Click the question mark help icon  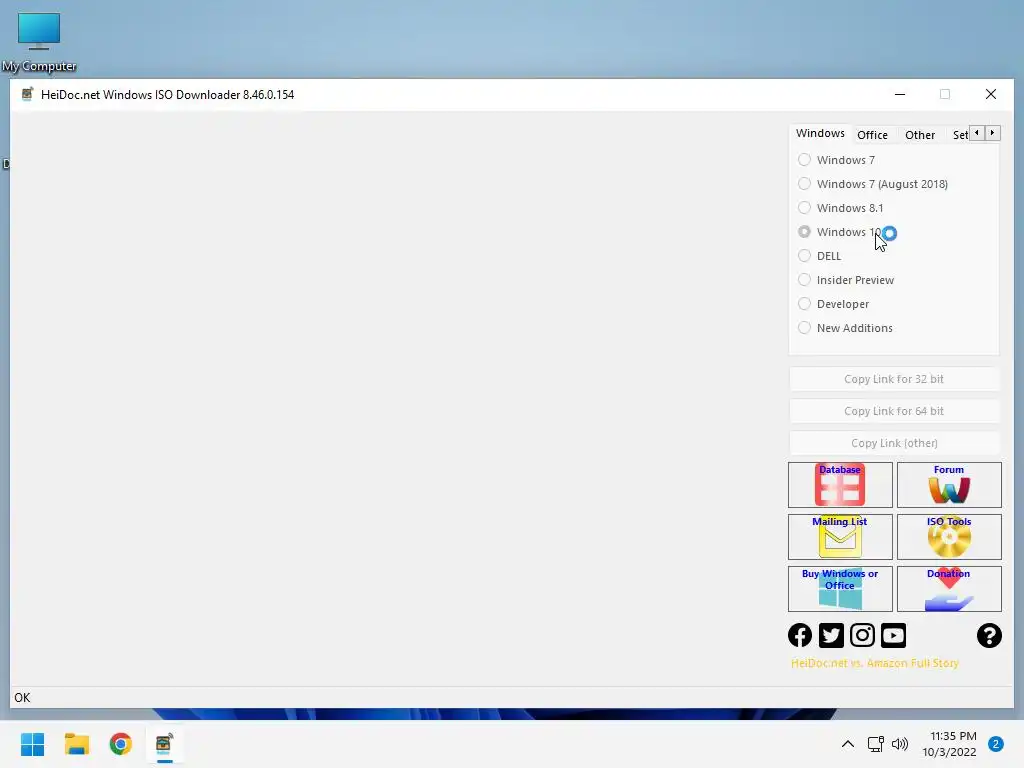tap(989, 635)
